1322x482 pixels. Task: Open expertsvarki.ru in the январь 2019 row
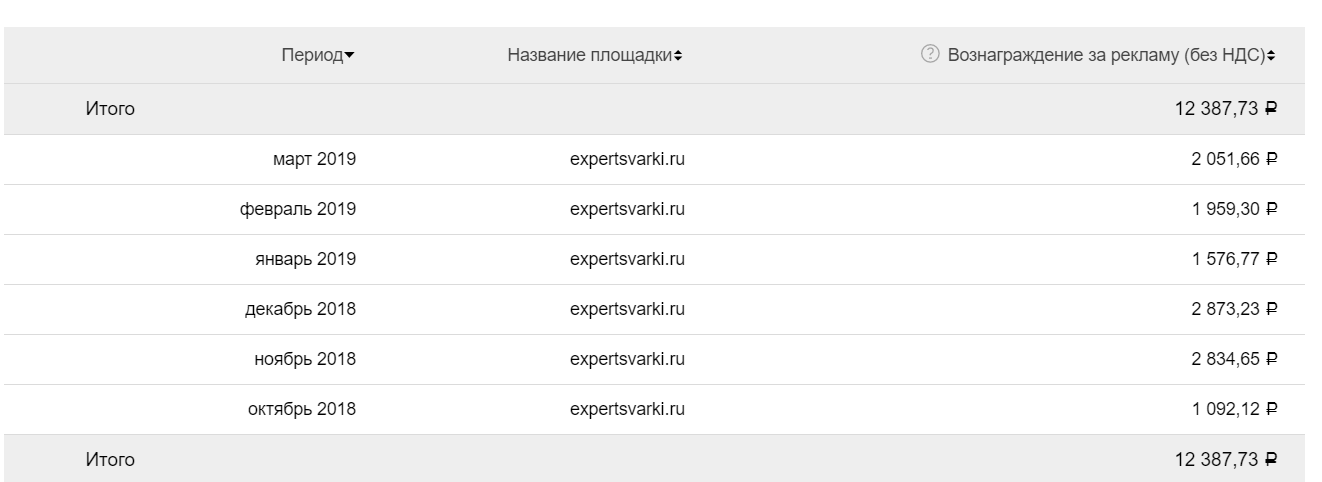627,259
